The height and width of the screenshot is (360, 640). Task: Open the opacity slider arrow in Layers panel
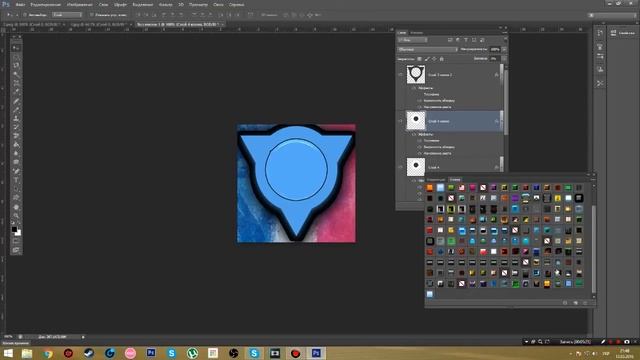tap(504, 49)
